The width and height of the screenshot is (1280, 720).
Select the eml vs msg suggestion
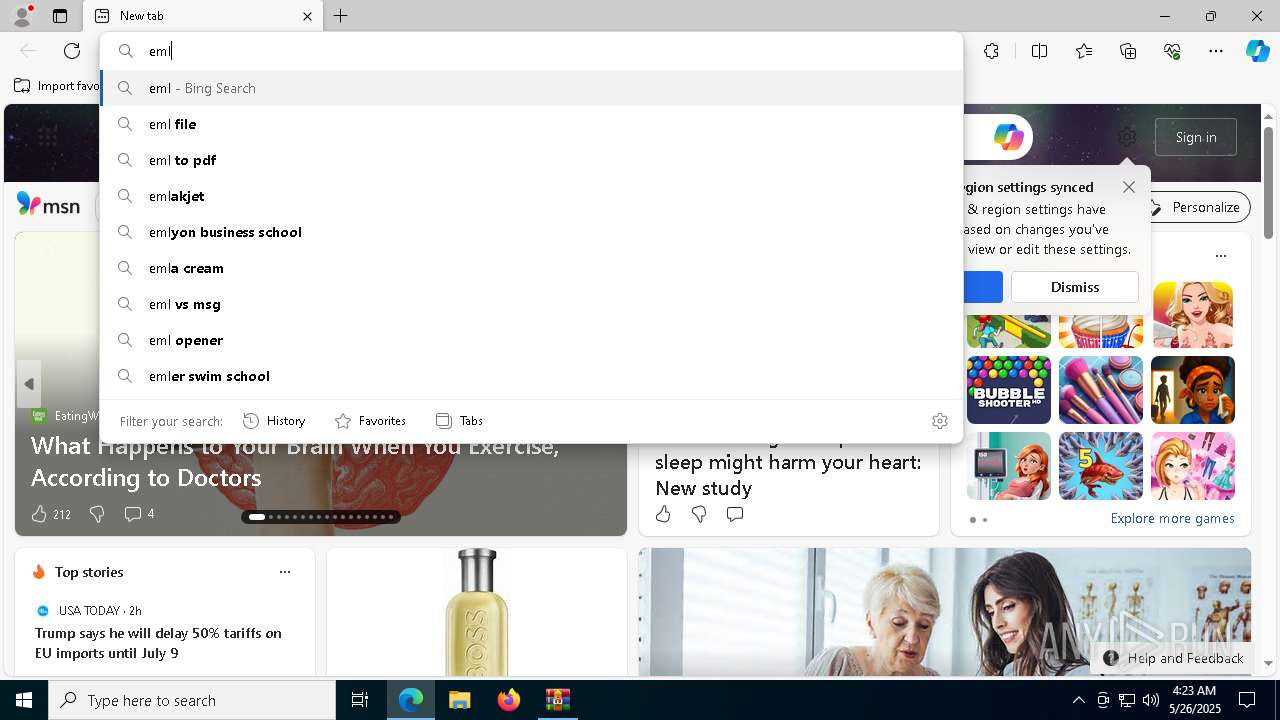[x=531, y=304]
